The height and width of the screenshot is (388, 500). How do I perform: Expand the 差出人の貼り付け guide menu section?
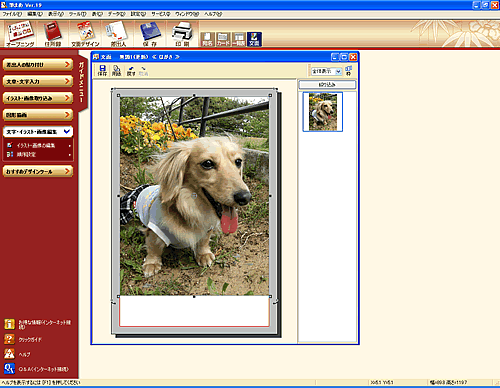pyautogui.click(x=38, y=65)
